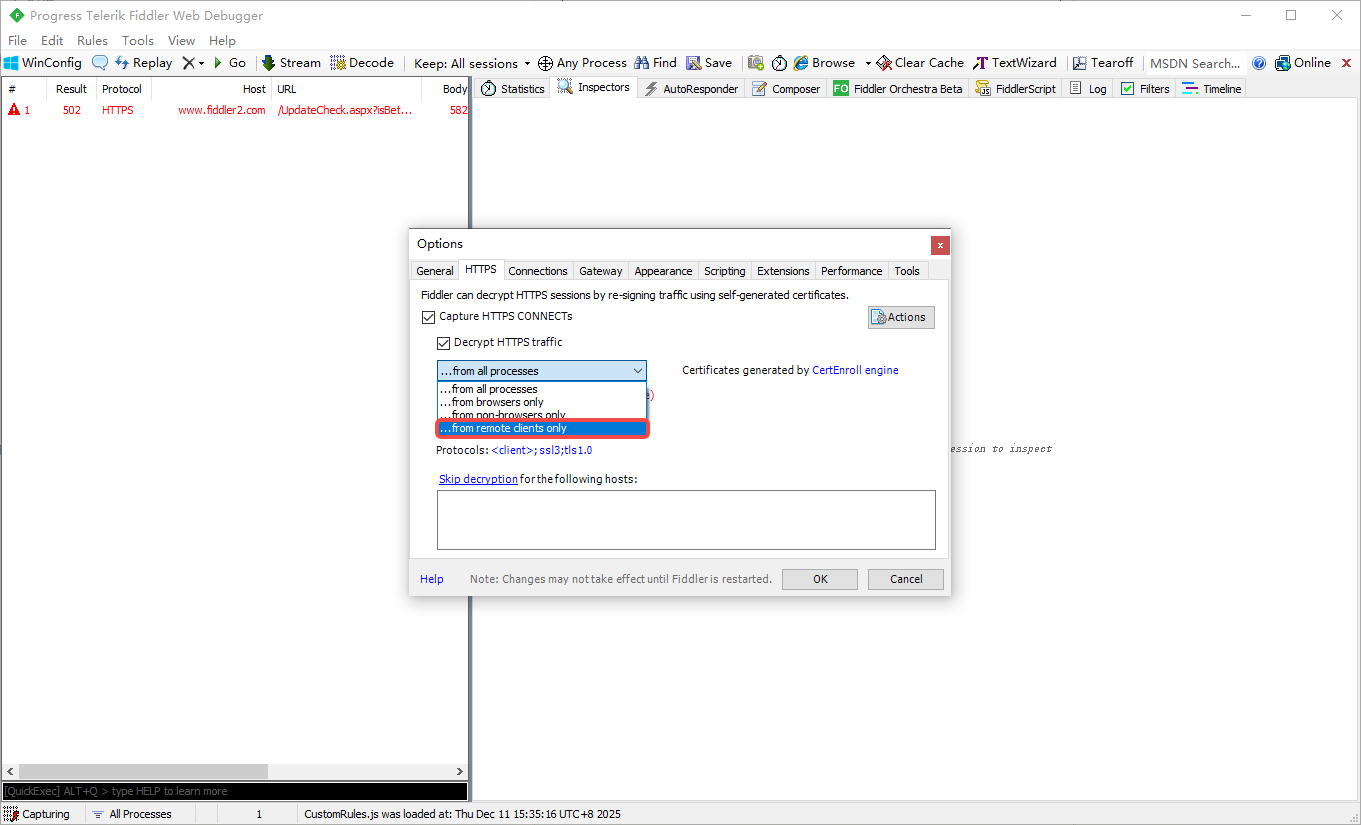
Task: Open the File menu
Action: [x=18, y=41]
